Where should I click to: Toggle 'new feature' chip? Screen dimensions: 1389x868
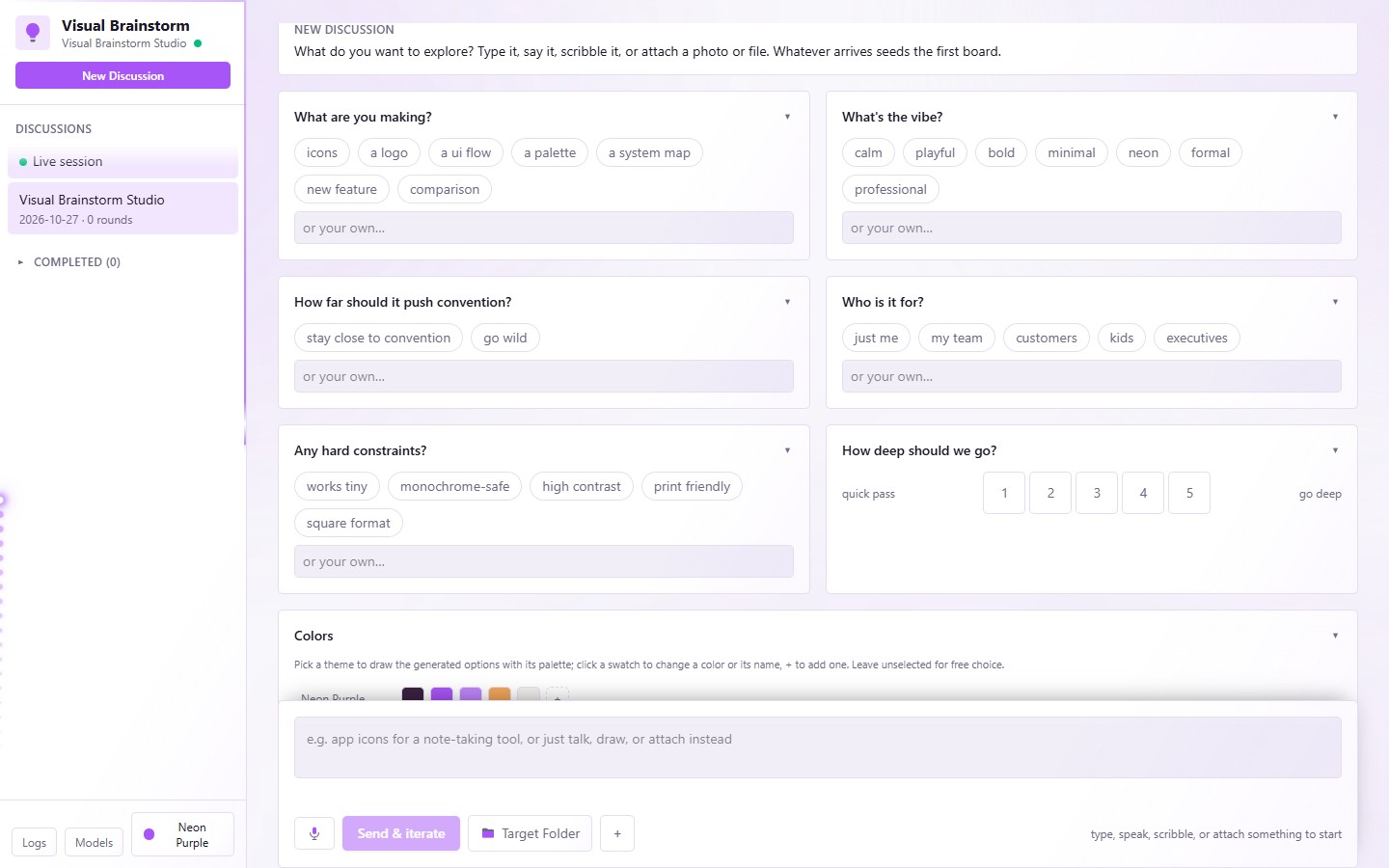click(x=341, y=189)
